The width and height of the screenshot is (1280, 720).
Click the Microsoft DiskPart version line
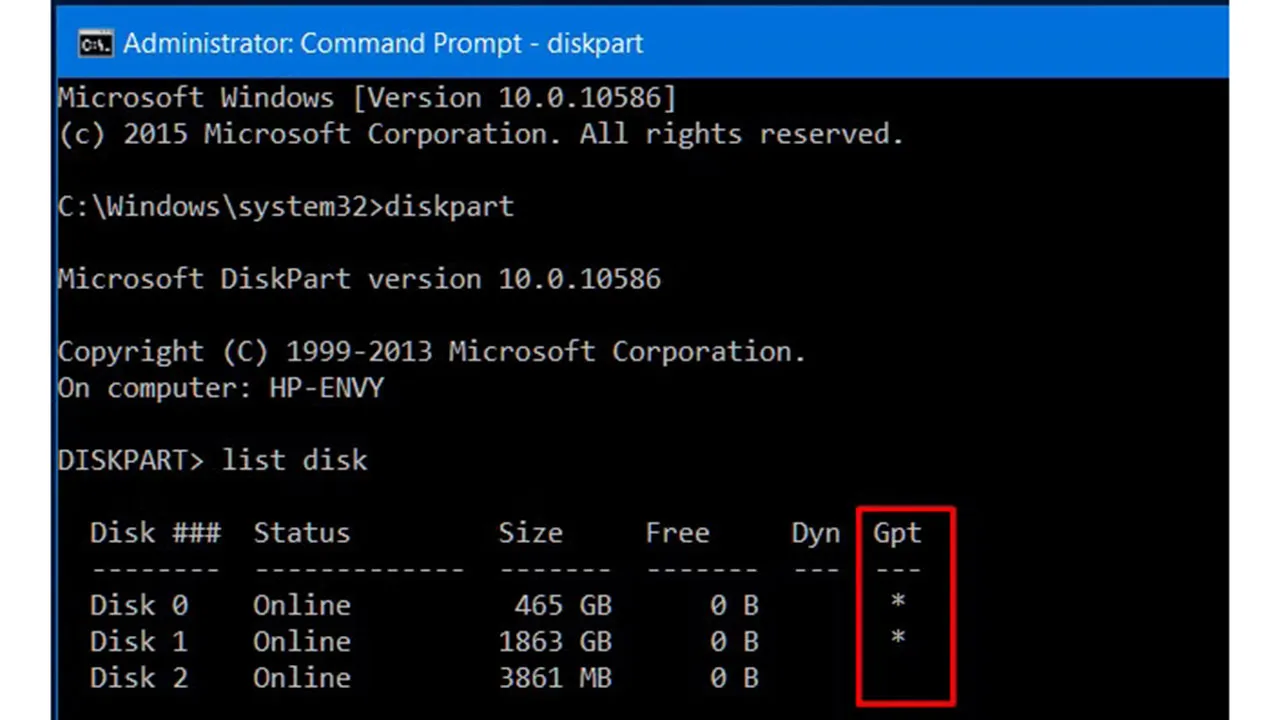coord(359,279)
